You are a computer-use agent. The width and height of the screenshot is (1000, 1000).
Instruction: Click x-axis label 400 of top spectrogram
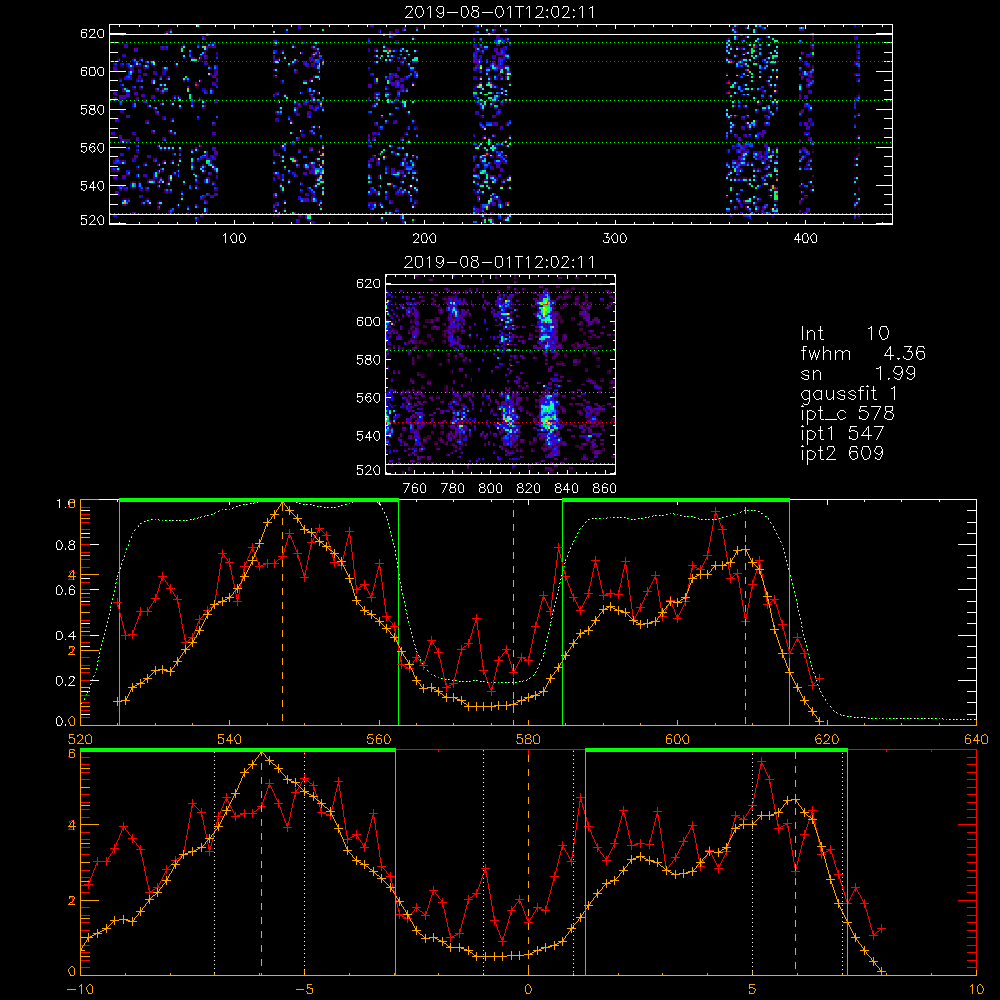pyautogui.click(x=805, y=239)
